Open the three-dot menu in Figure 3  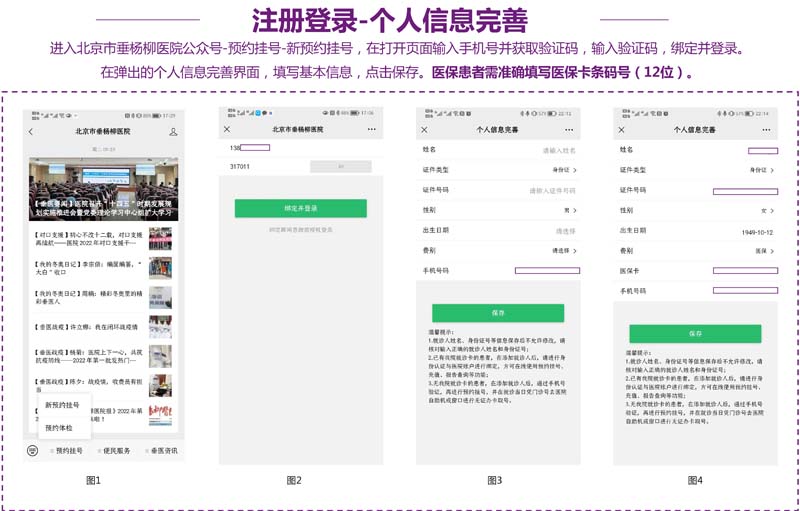(x=569, y=130)
